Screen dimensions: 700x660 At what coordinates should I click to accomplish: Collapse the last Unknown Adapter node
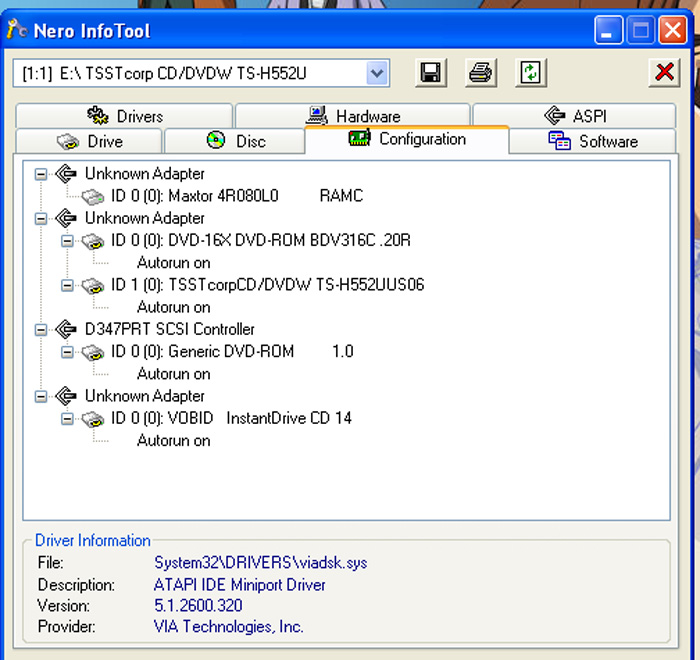41,396
